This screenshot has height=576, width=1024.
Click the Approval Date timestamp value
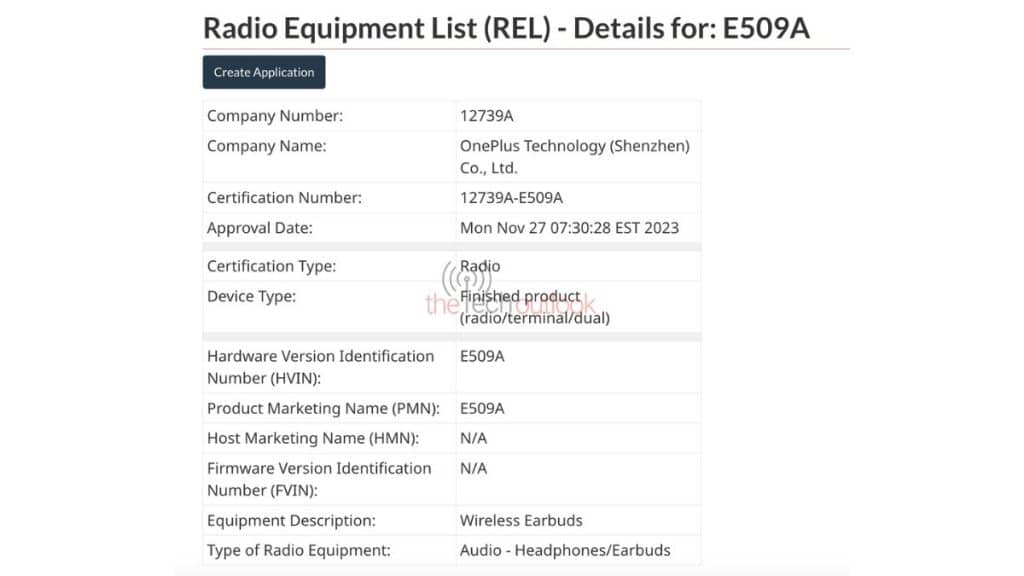coord(569,228)
